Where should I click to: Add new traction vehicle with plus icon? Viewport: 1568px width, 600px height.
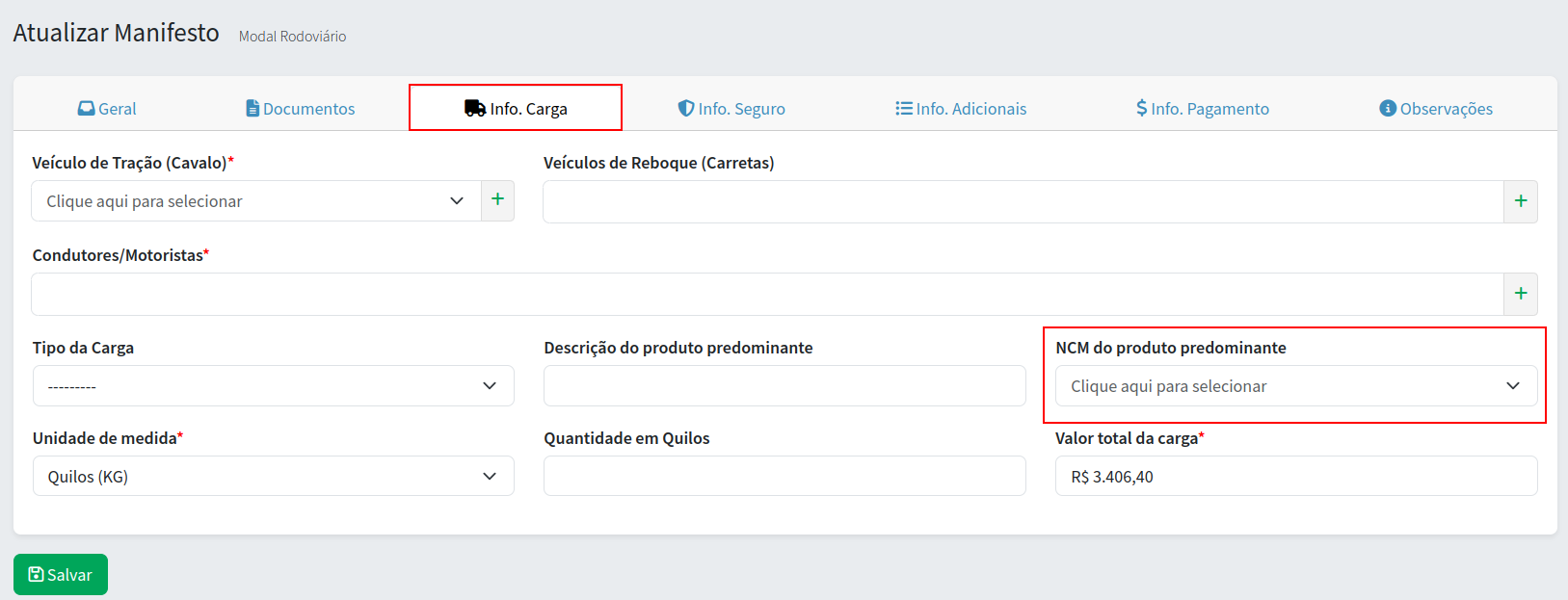click(497, 200)
